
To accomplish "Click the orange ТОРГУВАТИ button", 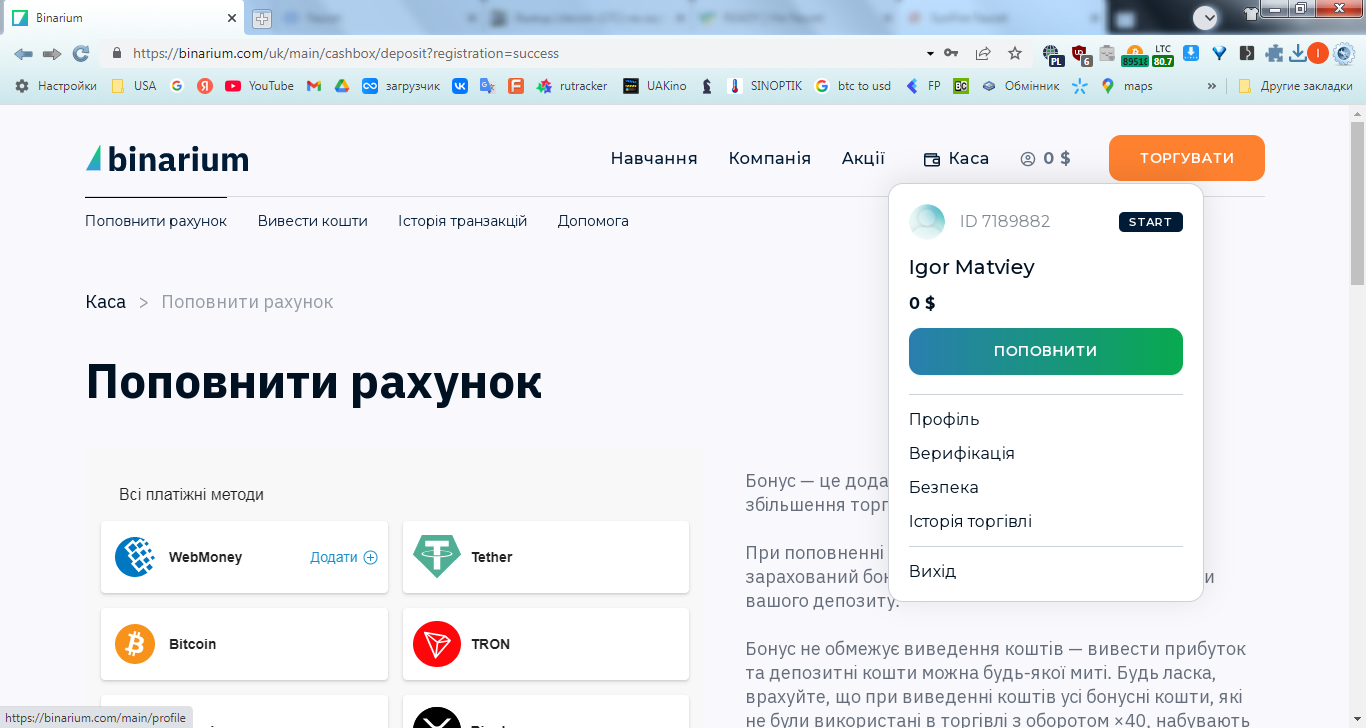I will 1187,158.
